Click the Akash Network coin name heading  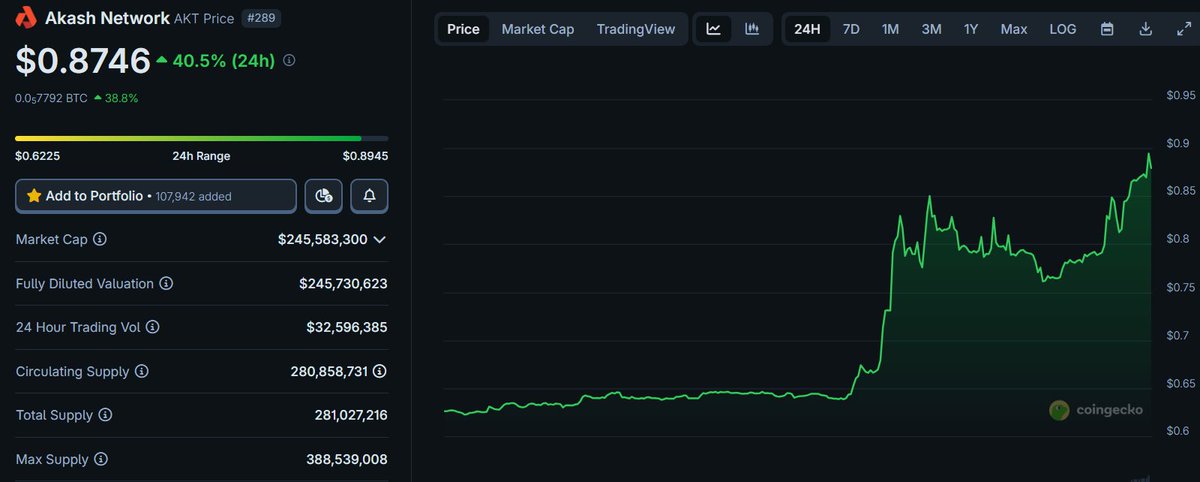pyautogui.click(x=106, y=17)
